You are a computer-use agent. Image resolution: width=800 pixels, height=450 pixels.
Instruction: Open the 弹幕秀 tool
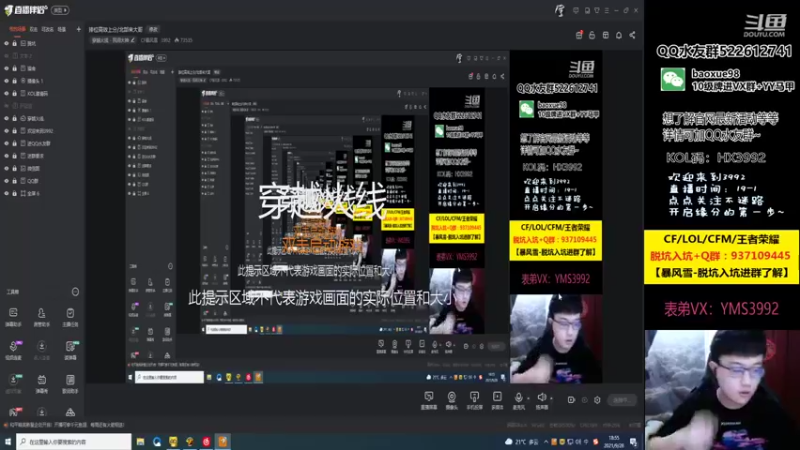tap(41, 383)
